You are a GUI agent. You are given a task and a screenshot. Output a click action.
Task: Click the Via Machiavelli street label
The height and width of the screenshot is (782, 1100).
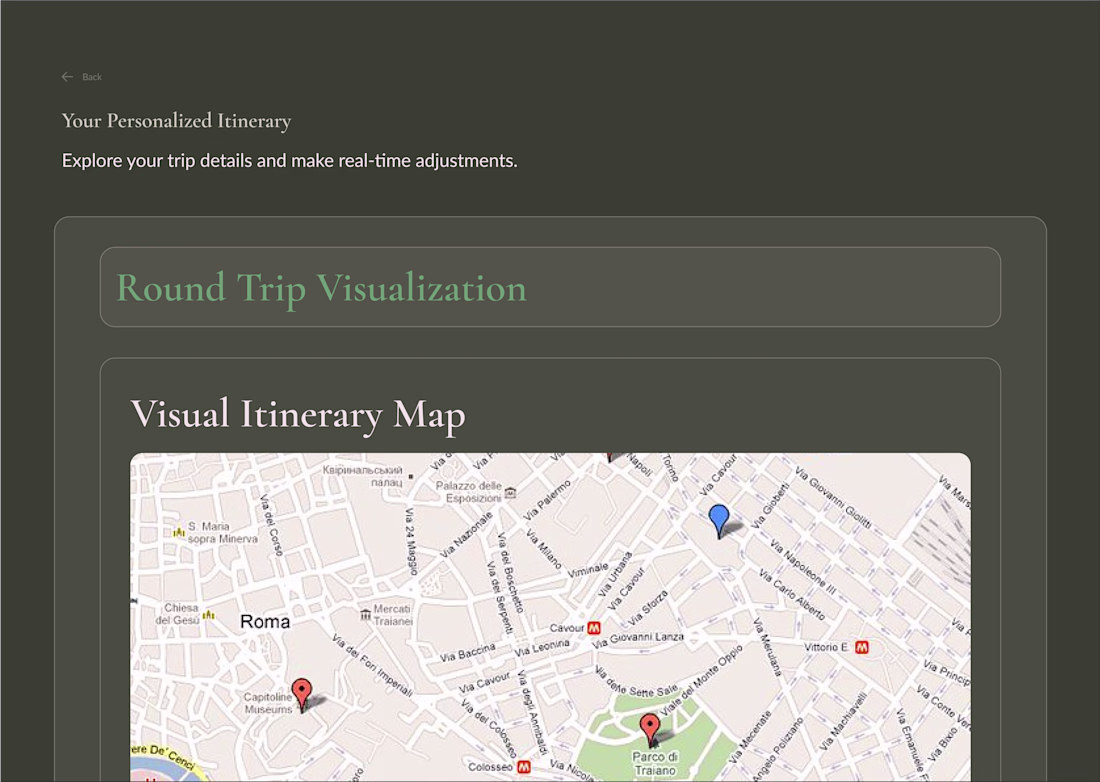pyautogui.click(x=845, y=722)
